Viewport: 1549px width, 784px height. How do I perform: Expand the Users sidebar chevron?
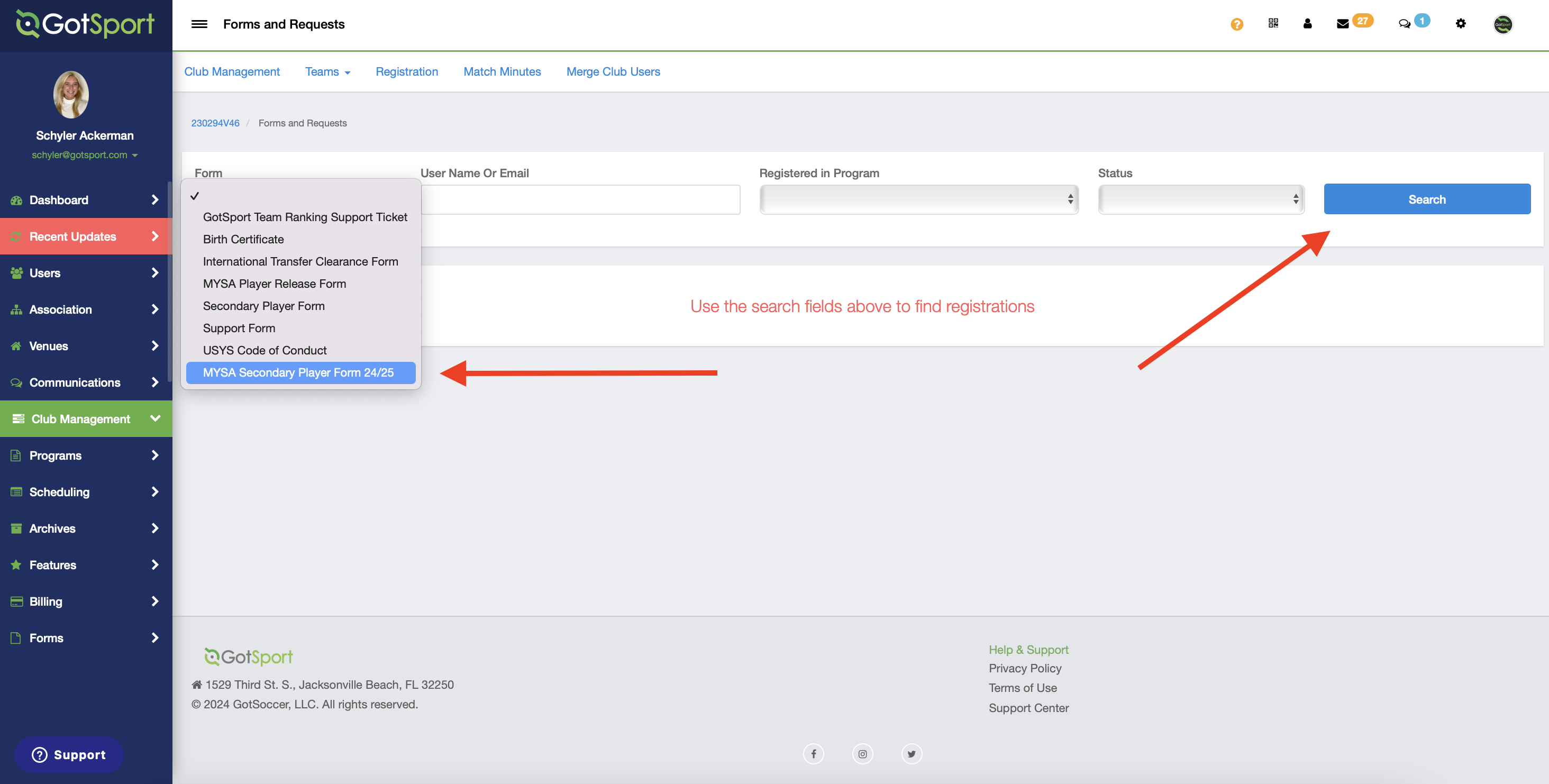pyautogui.click(x=155, y=272)
